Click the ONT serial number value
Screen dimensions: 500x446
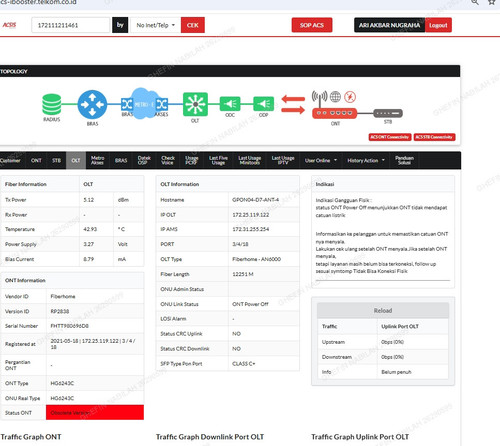(70, 326)
